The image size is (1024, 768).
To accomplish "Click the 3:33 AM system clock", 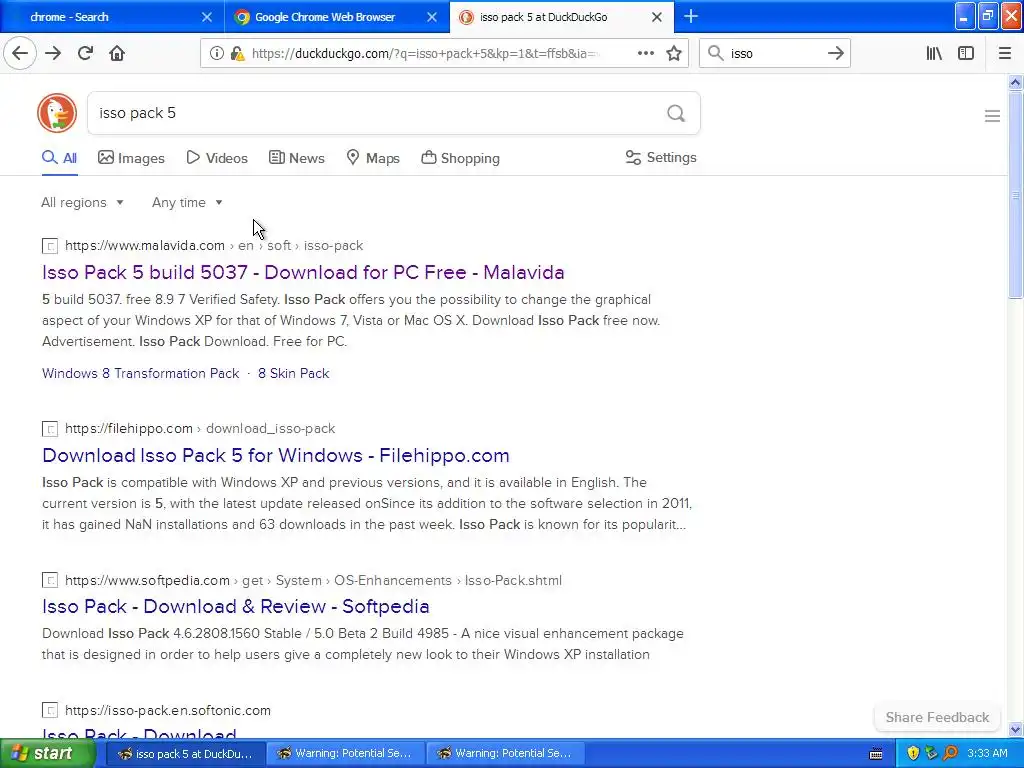I will [987, 753].
